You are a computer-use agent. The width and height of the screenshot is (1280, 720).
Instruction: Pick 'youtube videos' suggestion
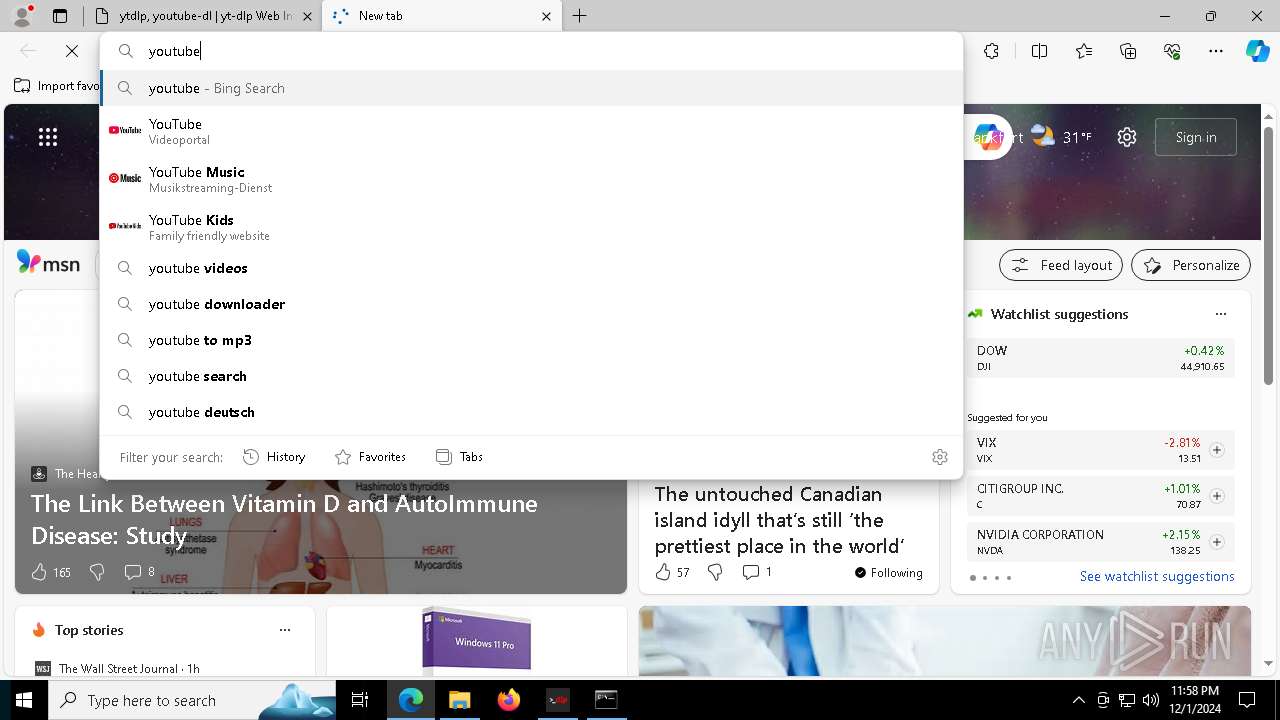[x=532, y=268]
